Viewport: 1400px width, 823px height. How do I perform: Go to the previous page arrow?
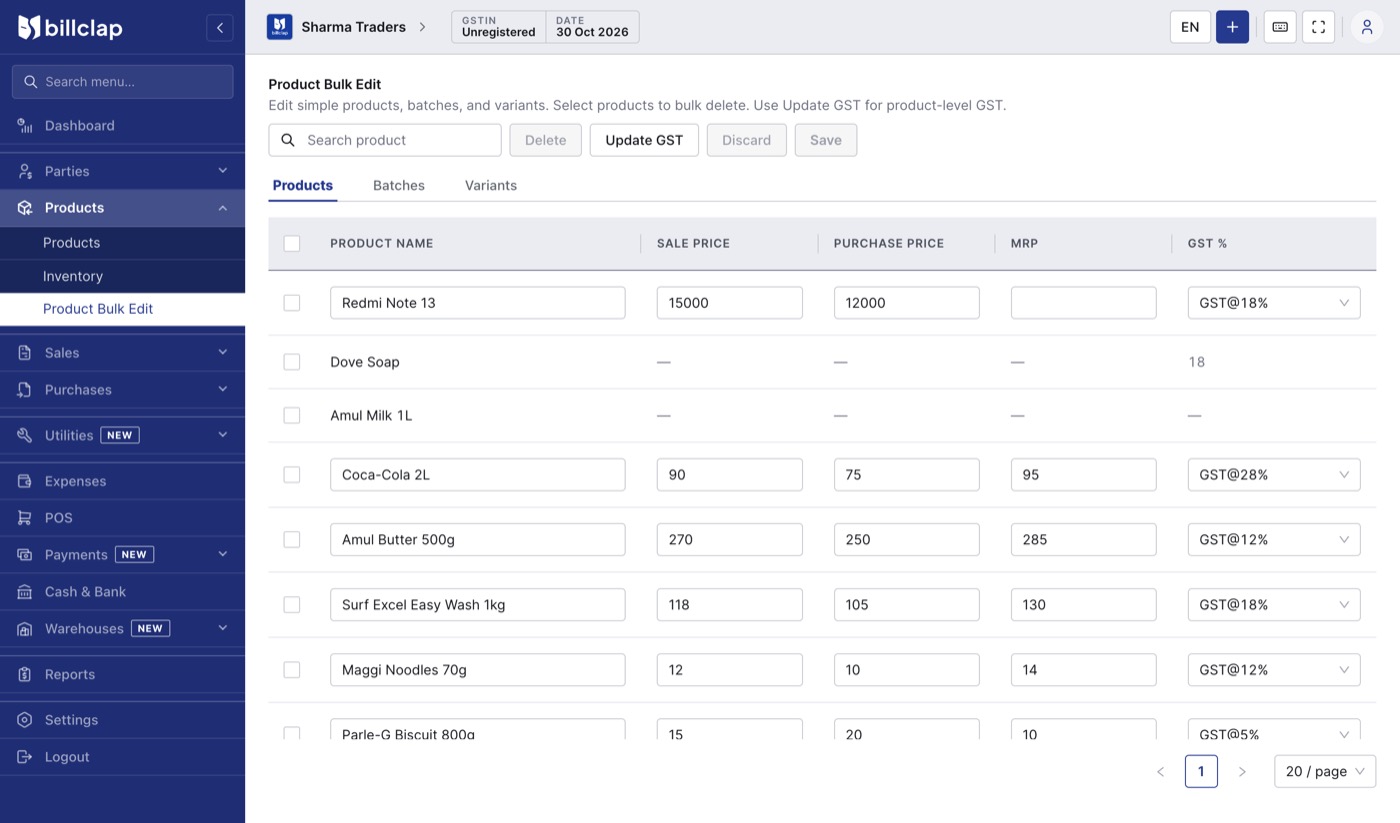pyautogui.click(x=1160, y=772)
